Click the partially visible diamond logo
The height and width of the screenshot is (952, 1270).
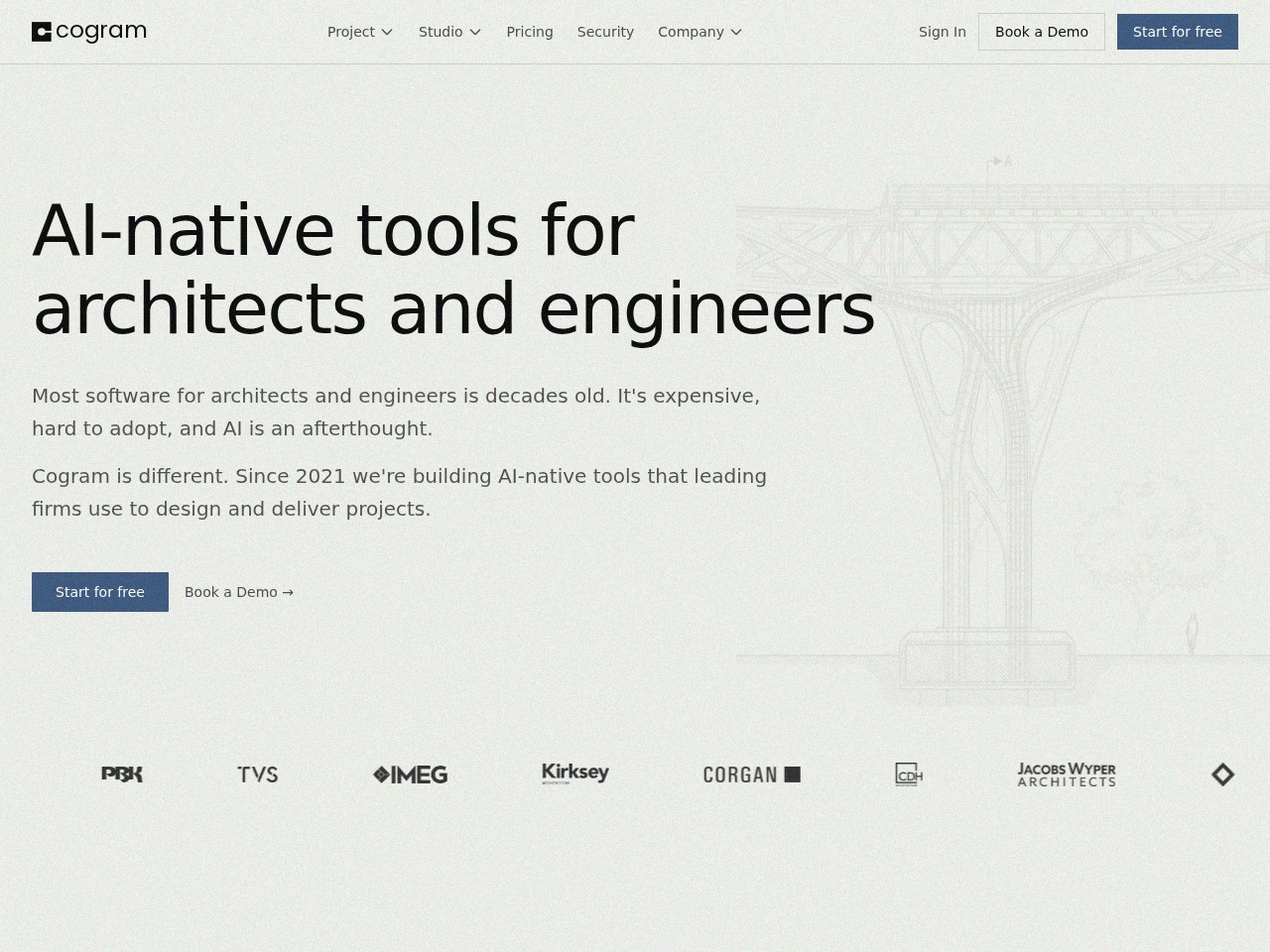pos(1222,774)
